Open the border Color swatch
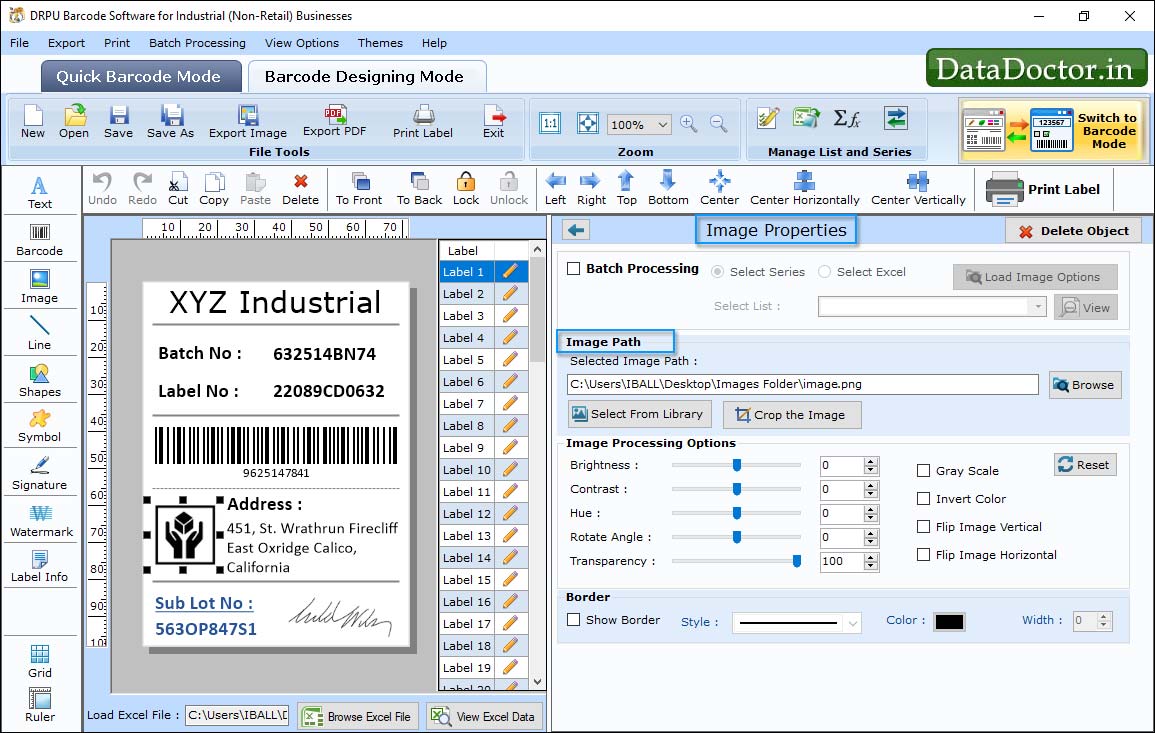The width and height of the screenshot is (1155, 733). 949,622
